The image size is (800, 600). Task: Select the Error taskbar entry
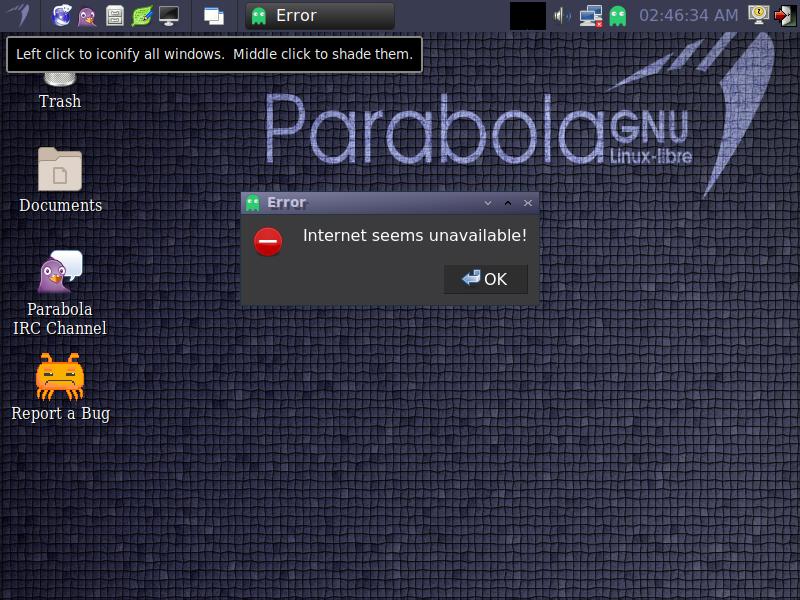320,16
